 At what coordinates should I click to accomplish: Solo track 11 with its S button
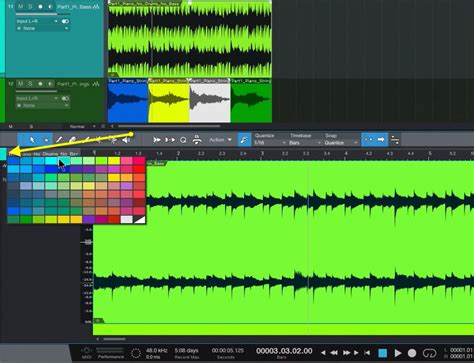(30, 7)
